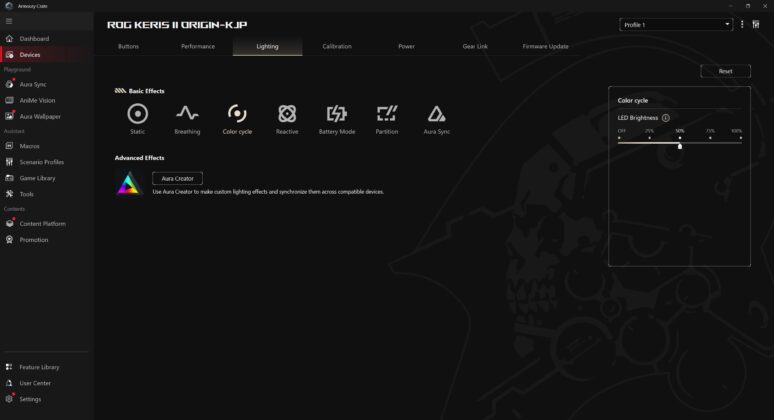Viewport: 774px width, 420px height.
Task: Open Scenario Profiles in the sidebar
Action: point(46,162)
